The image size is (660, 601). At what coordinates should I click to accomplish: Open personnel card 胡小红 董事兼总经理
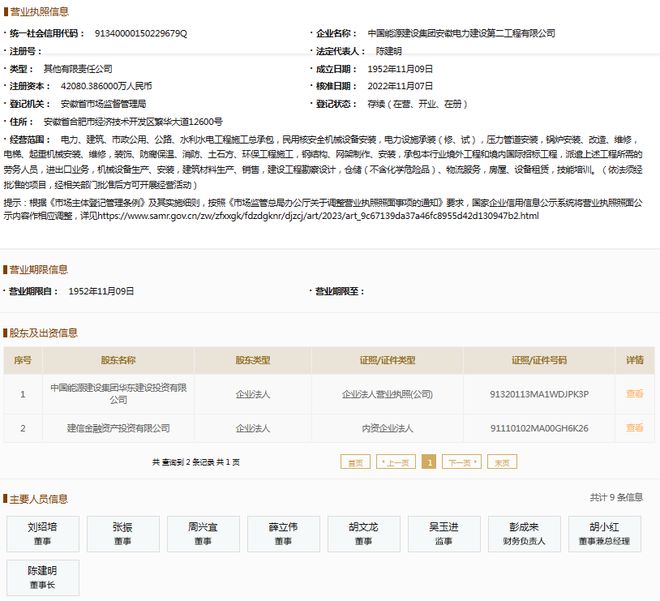tap(604, 534)
